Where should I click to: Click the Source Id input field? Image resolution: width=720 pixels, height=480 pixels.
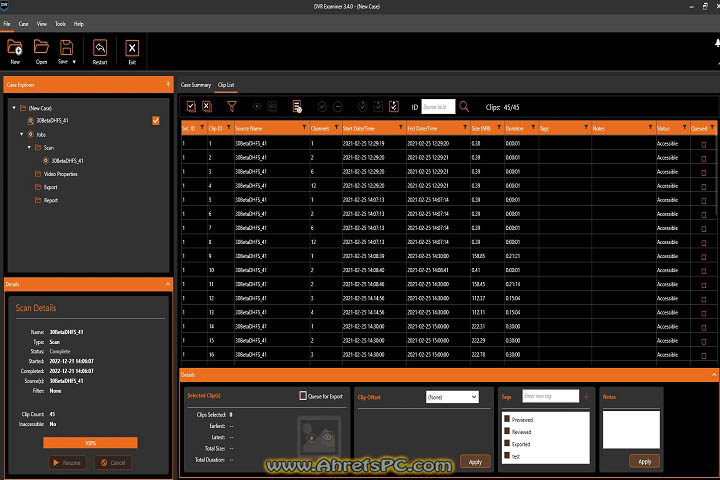(438, 107)
